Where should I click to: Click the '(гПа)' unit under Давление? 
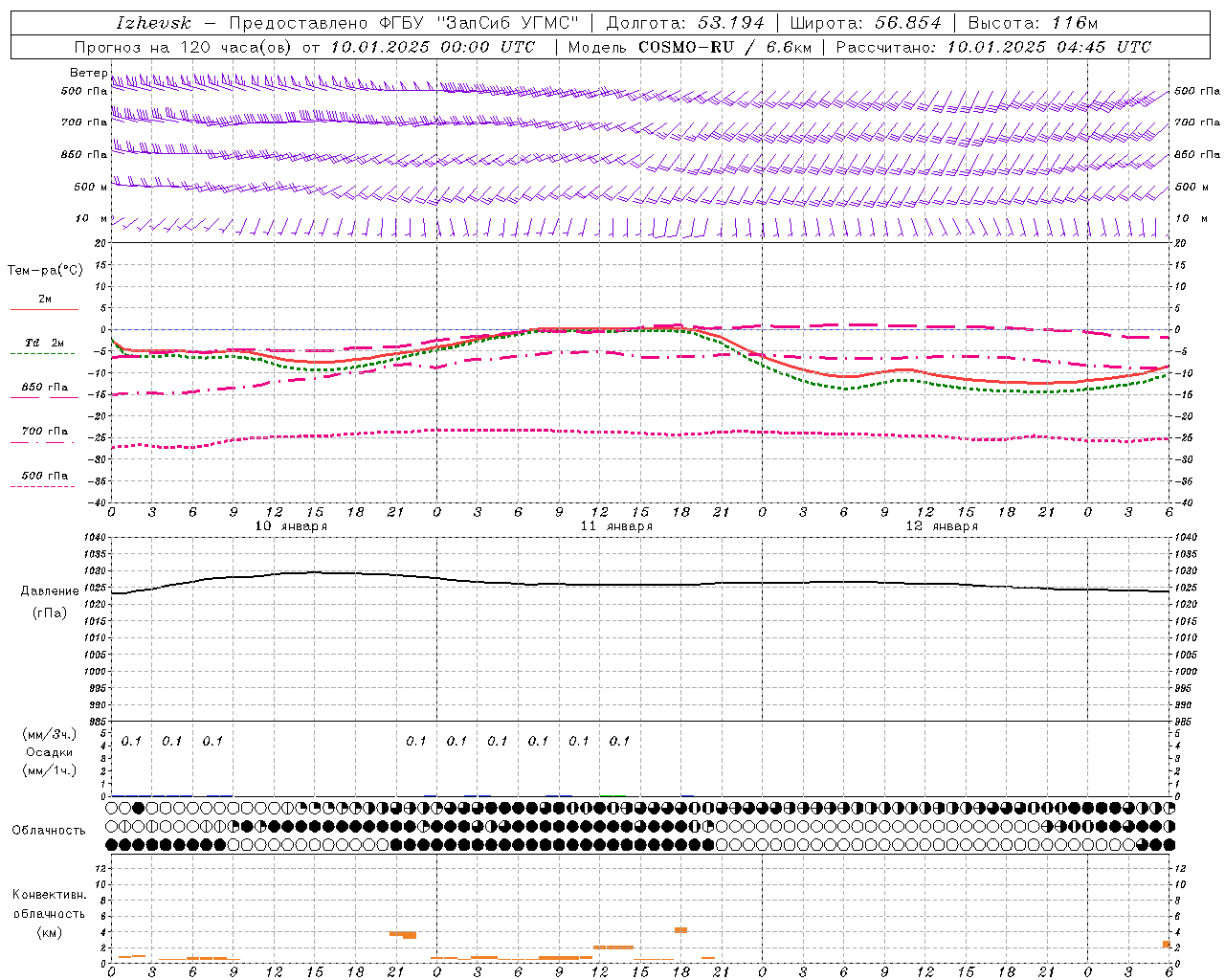click(50, 613)
